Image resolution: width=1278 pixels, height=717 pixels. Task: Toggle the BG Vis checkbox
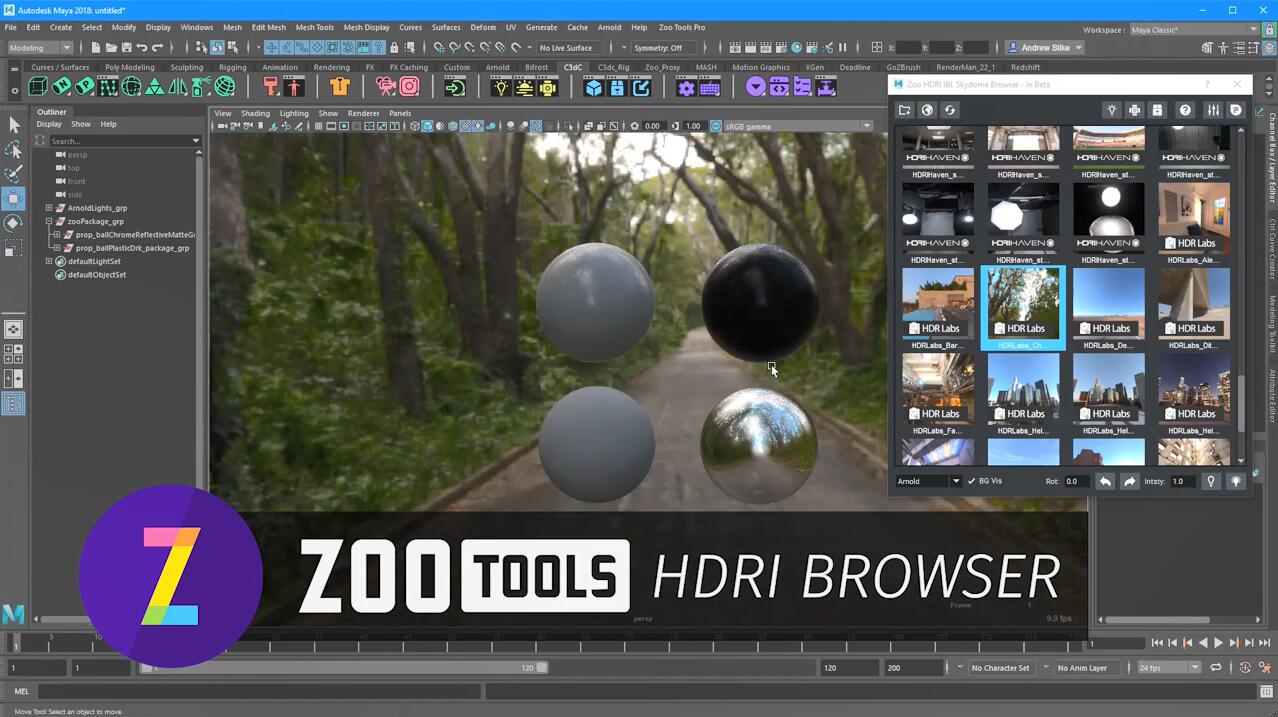(x=972, y=481)
